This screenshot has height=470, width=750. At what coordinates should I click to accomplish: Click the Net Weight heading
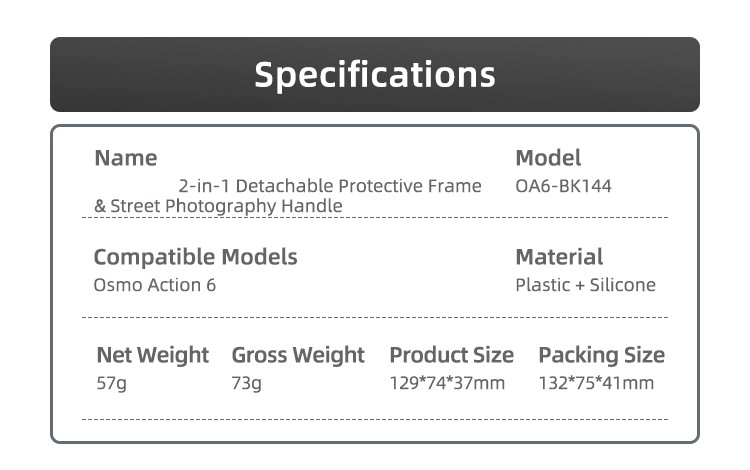coord(153,356)
